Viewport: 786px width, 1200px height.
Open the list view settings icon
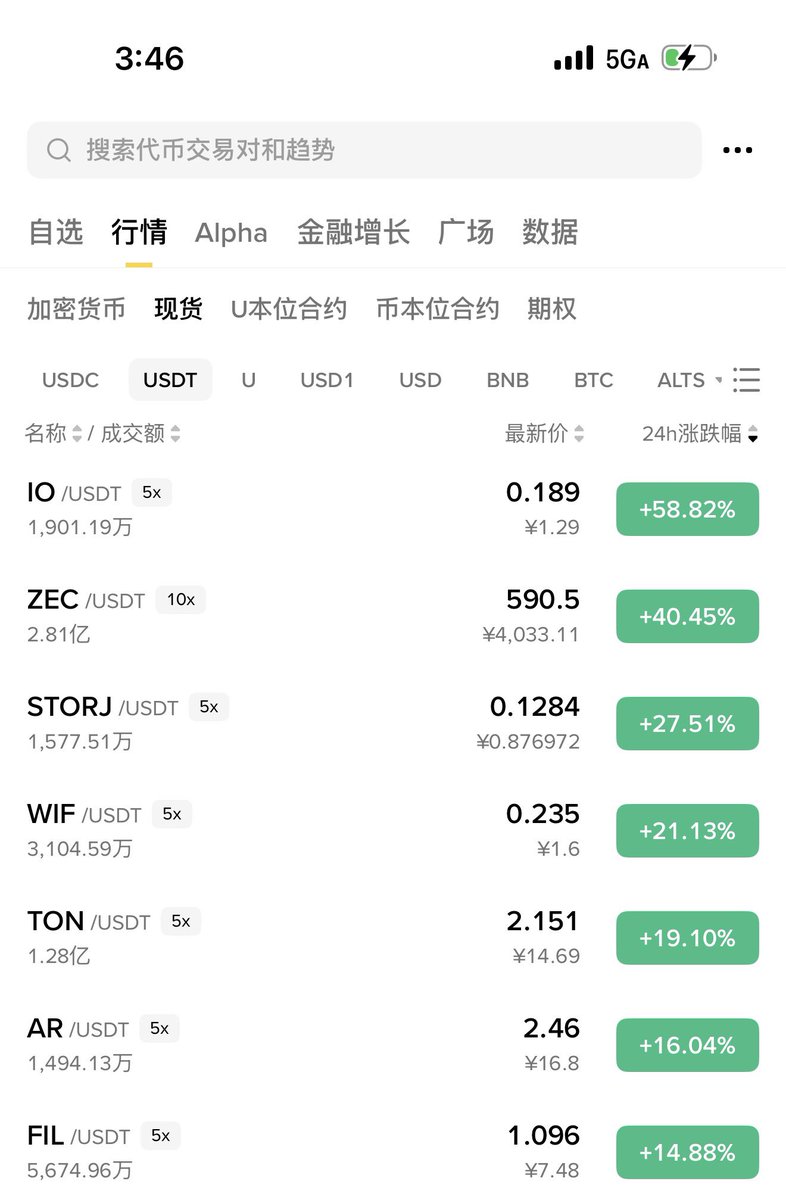click(746, 380)
